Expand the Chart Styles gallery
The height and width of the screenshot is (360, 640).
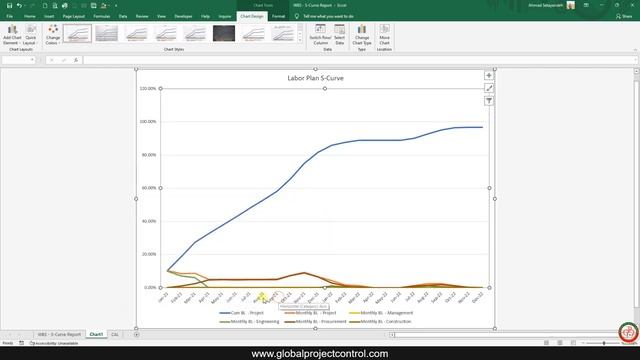pos(300,40)
